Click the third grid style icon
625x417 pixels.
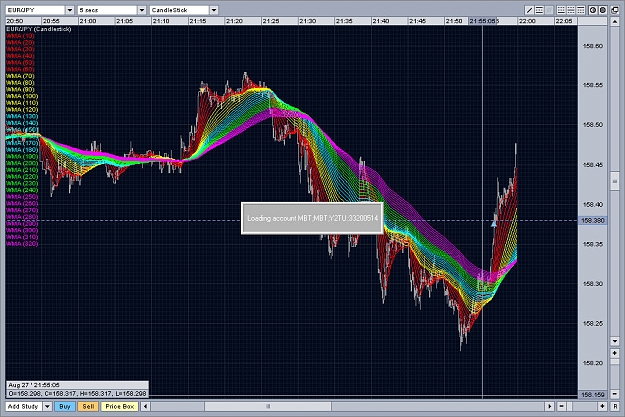[x=581, y=10]
